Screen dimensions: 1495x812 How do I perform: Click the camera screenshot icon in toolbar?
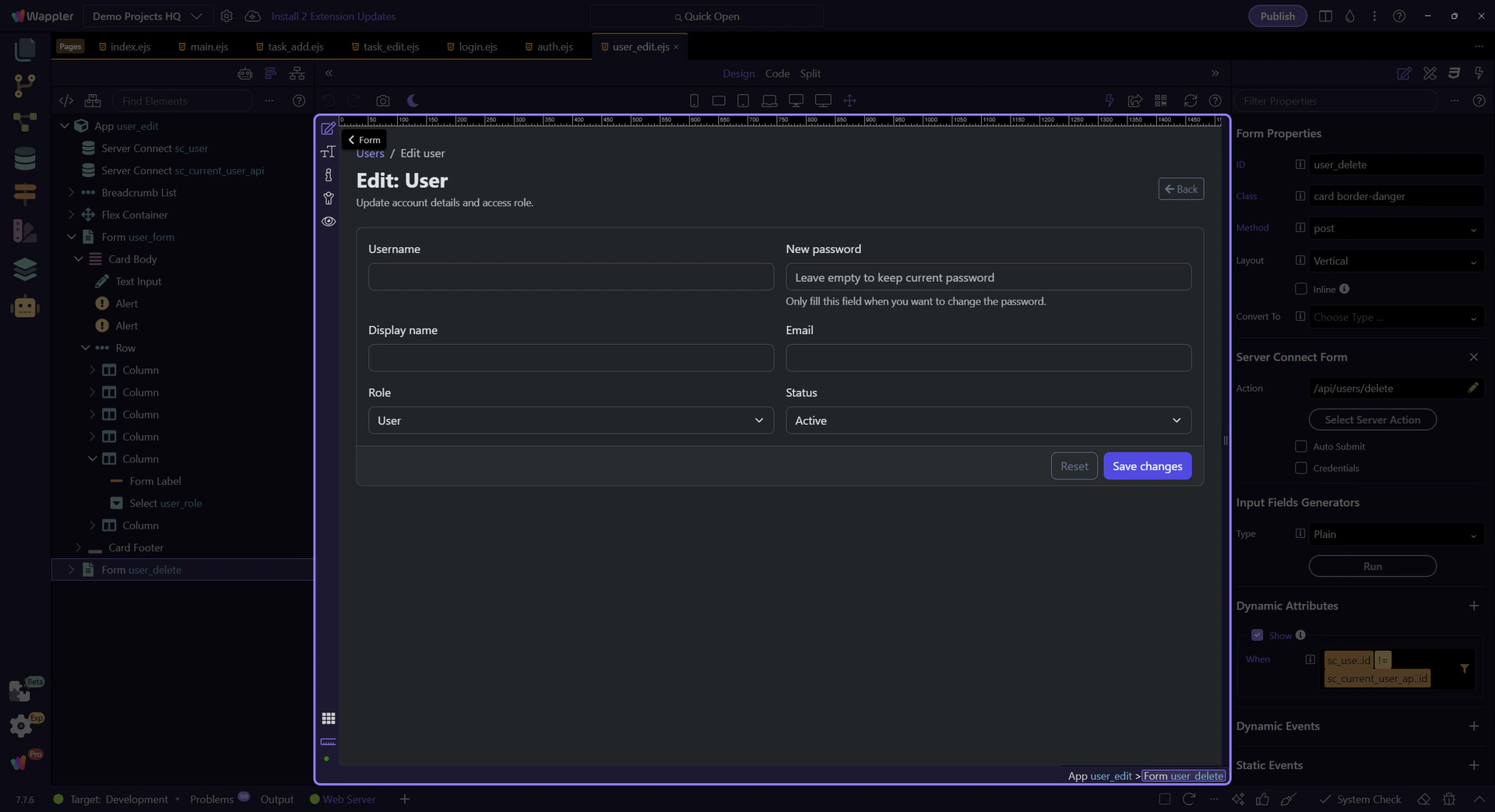pyautogui.click(x=382, y=100)
